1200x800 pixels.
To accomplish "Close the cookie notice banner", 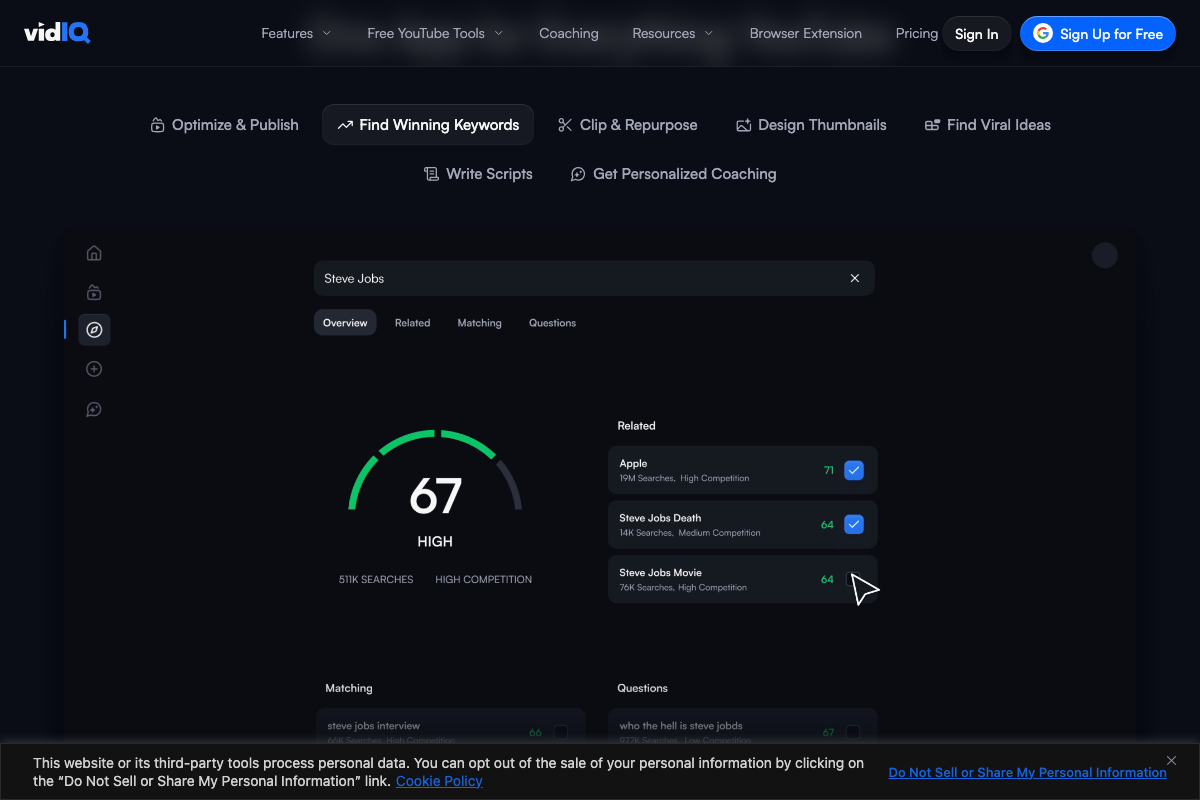I will (1172, 761).
